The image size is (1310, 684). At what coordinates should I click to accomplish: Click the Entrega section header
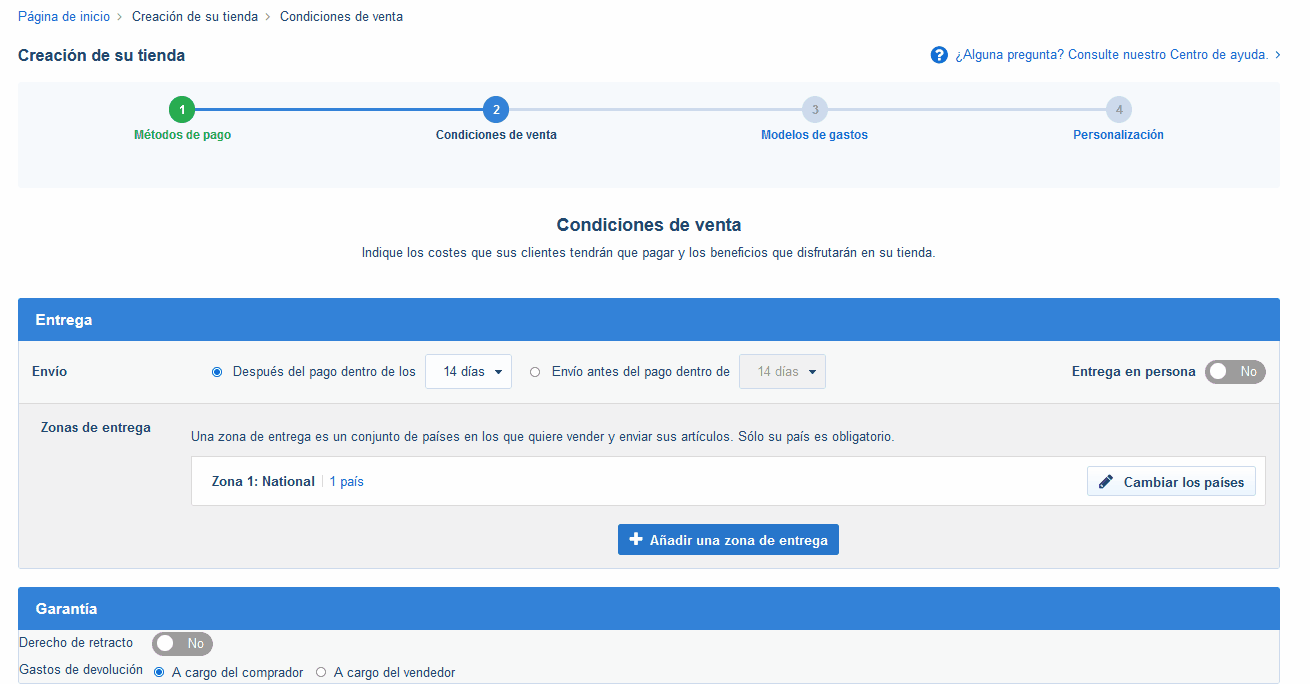(649, 320)
